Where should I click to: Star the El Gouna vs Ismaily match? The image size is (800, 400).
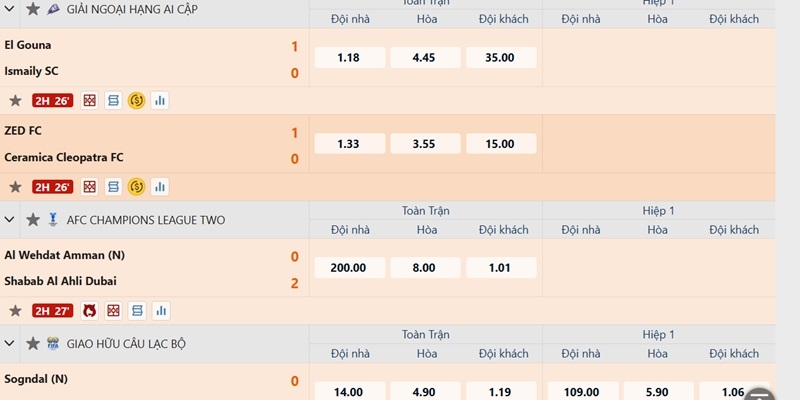click(x=15, y=101)
